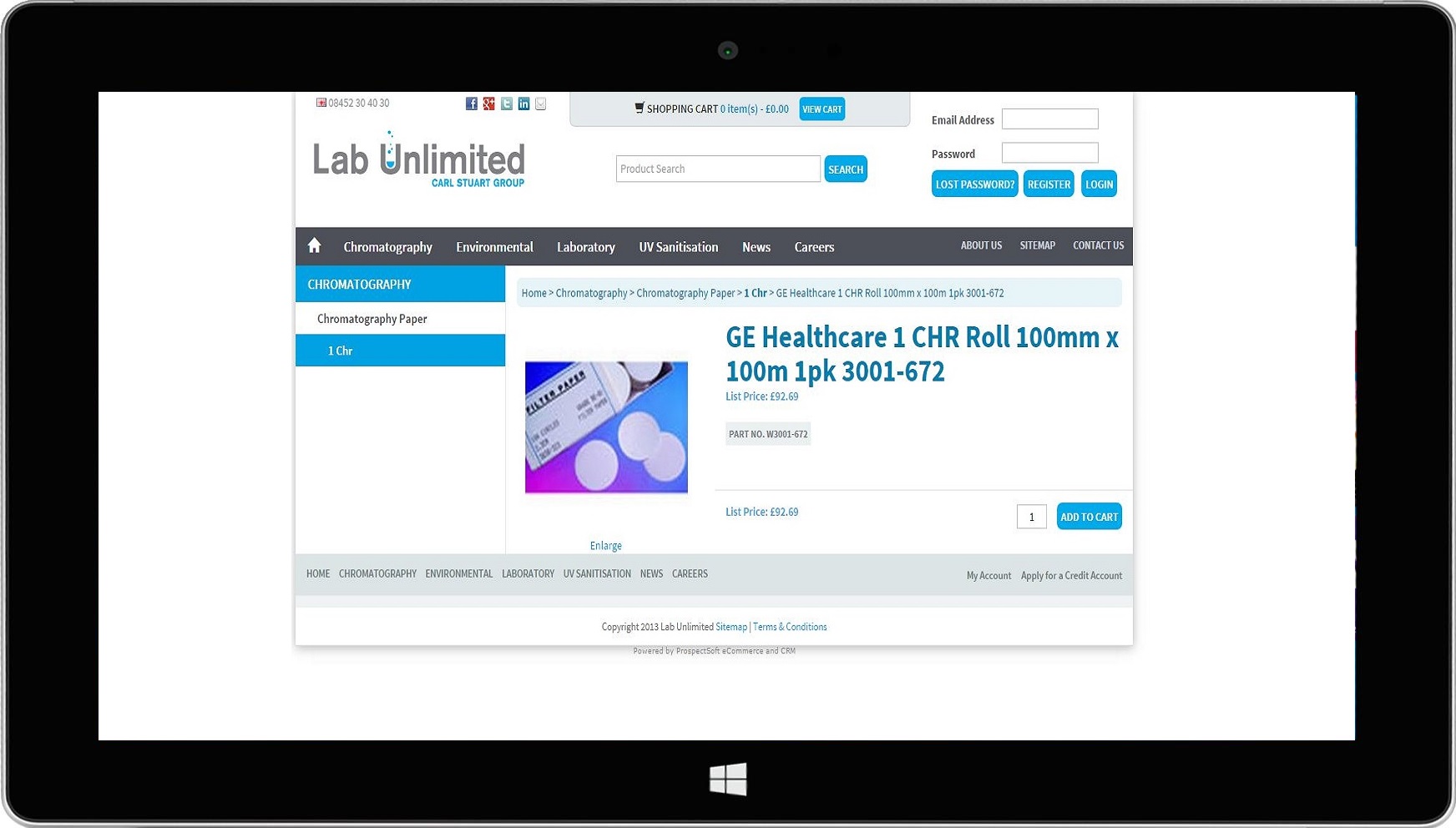Viewport: 1456px width, 828px height.
Task: Open the Chromatography menu
Action: [387, 247]
